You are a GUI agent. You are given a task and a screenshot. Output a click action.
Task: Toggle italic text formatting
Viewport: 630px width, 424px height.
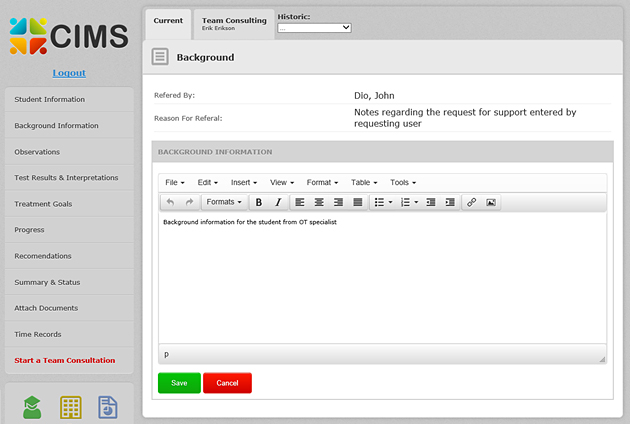[278, 202]
